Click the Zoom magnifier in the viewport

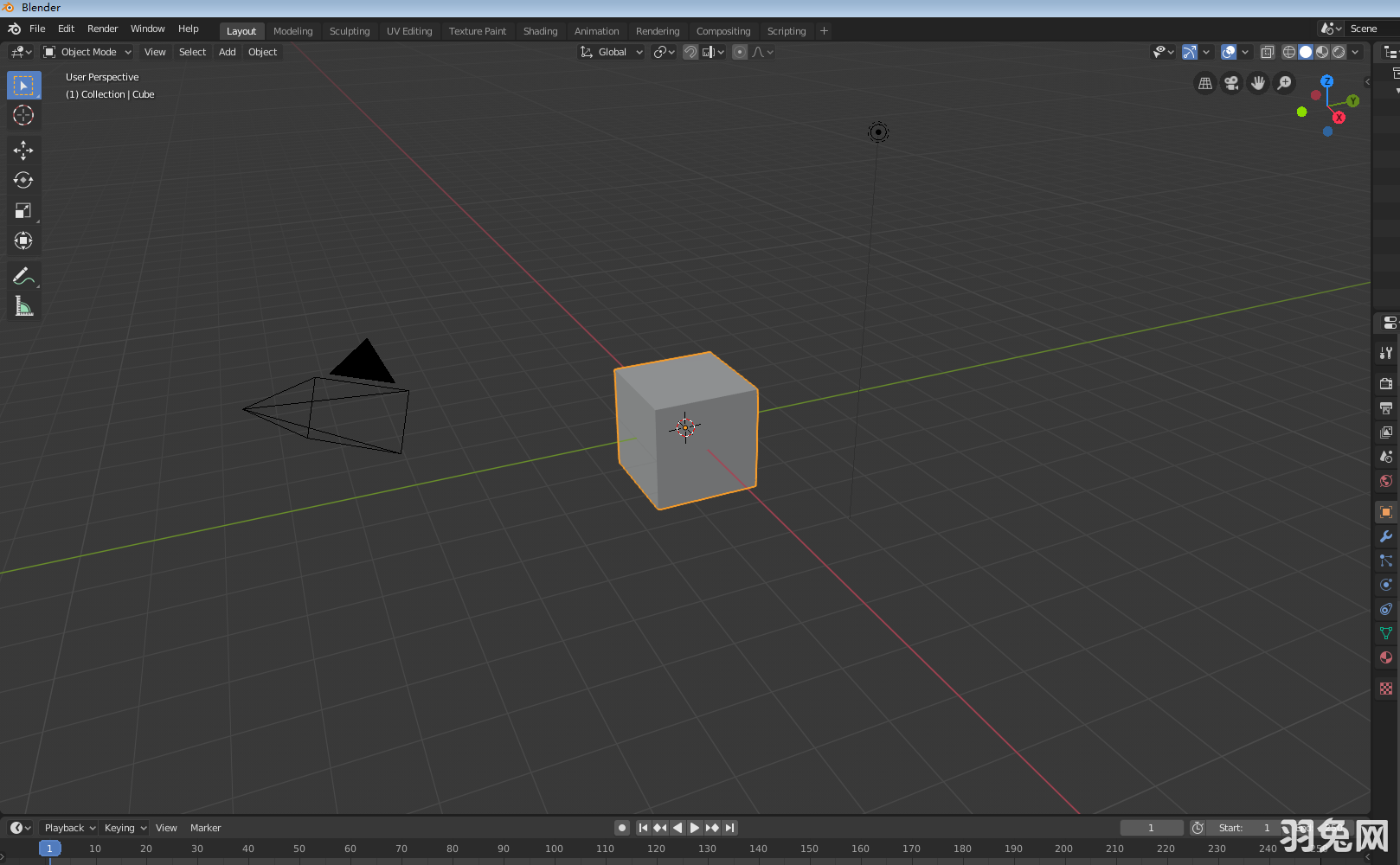[x=1284, y=83]
